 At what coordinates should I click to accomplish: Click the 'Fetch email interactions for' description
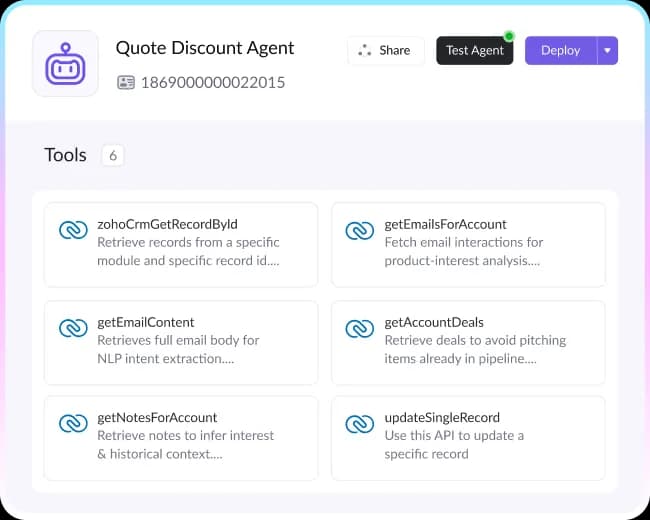(464, 242)
